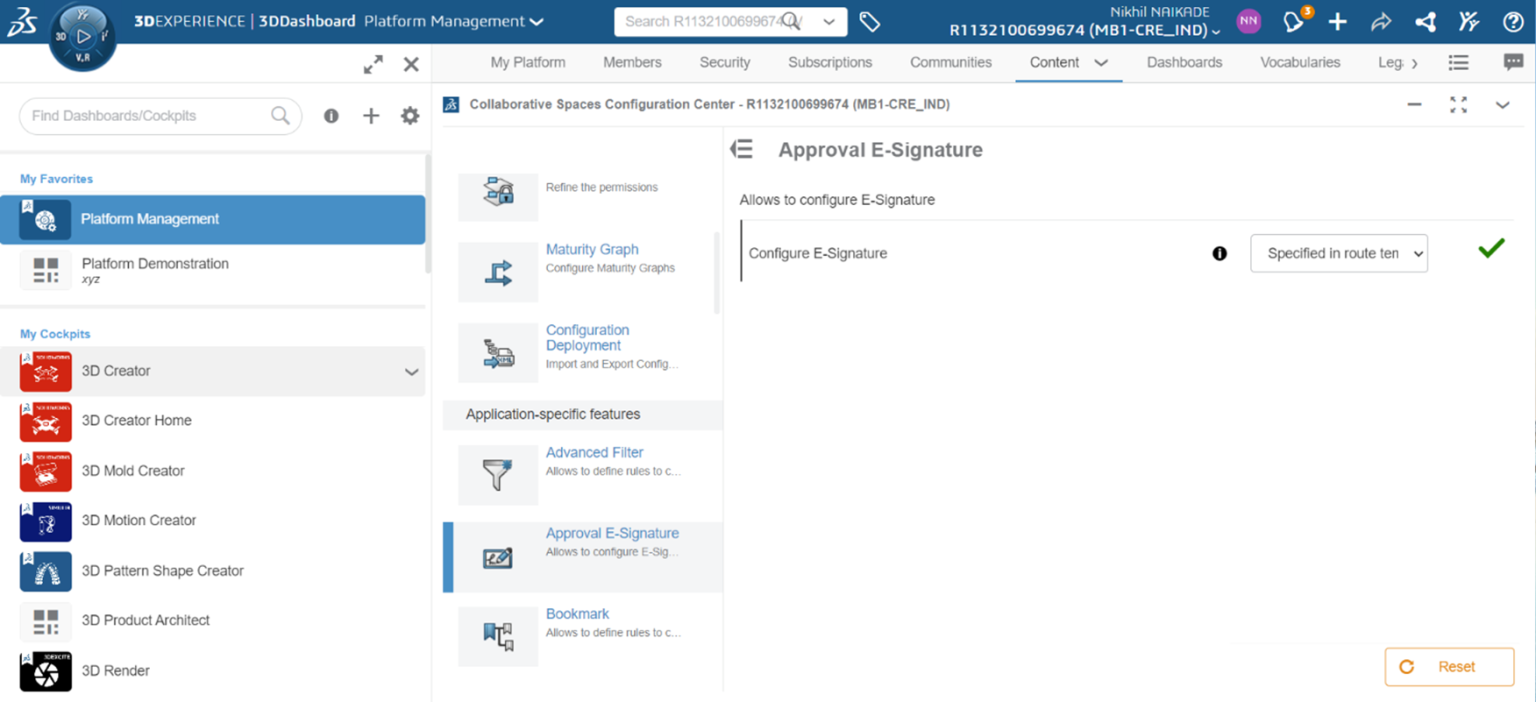
Task: Click the 3D Render cockpit icon
Action: point(45,670)
